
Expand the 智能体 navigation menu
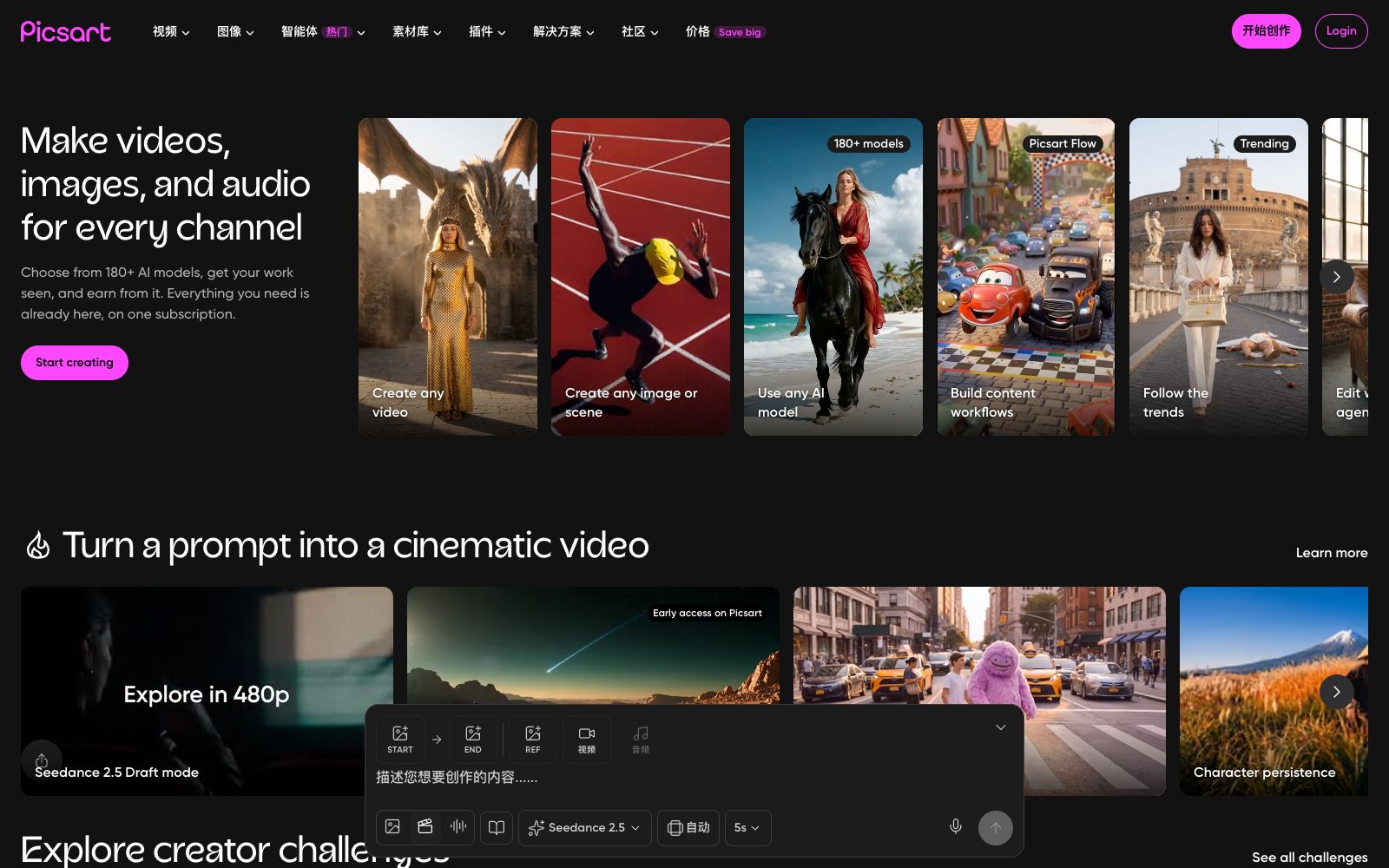(323, 32)
